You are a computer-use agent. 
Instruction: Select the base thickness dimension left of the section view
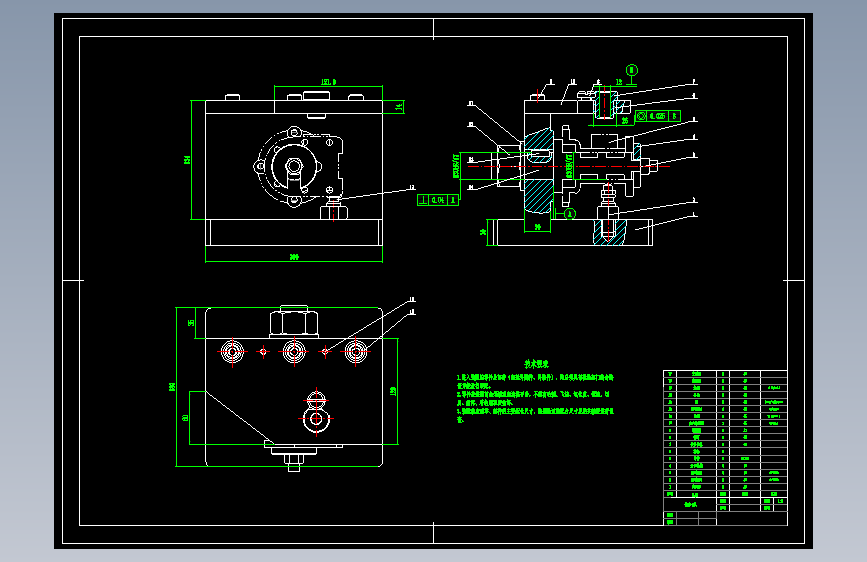click(483, 232)
